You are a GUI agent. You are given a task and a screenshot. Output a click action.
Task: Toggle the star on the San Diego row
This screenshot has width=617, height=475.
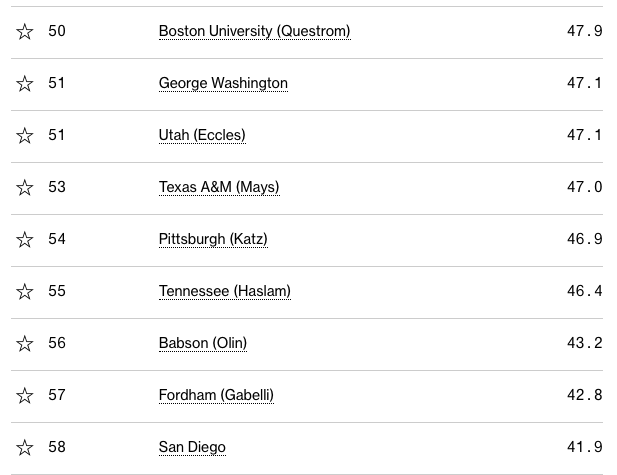click(25, 448)
